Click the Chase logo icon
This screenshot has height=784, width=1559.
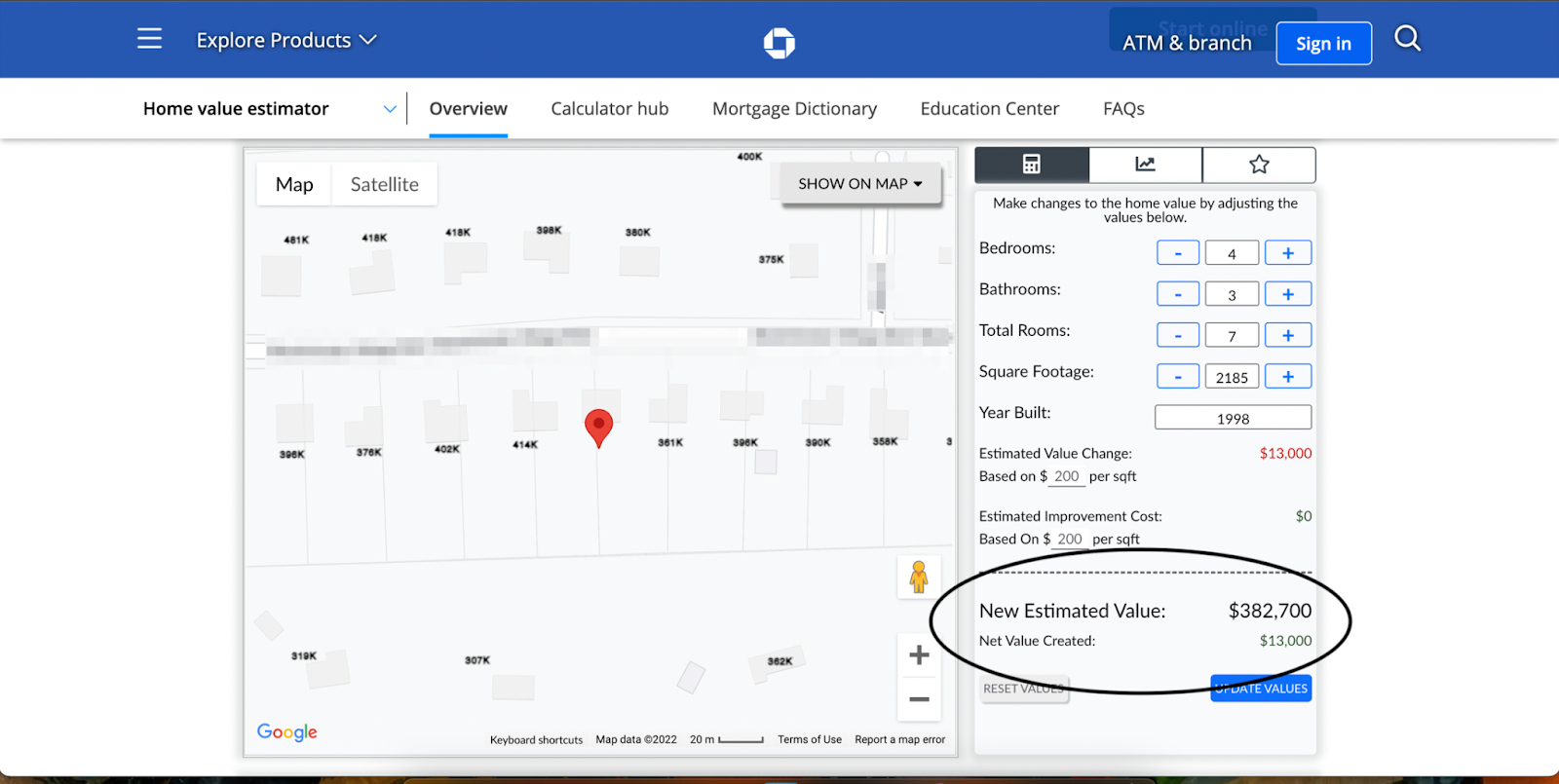pos(779,43)
